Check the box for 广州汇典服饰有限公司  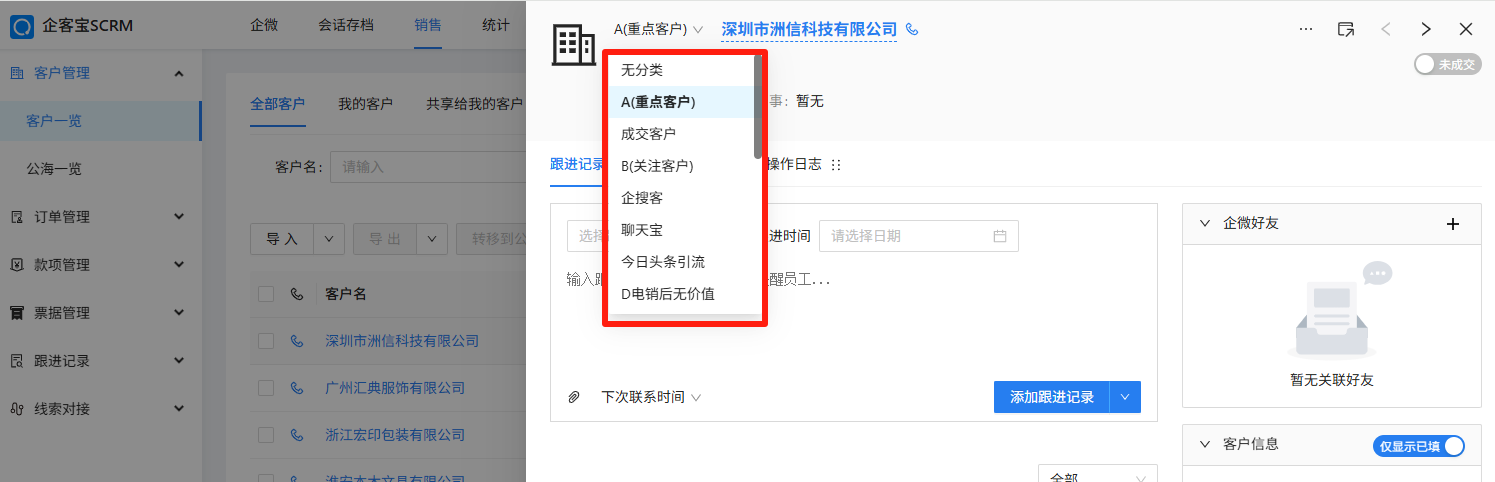tap(266, 388)
